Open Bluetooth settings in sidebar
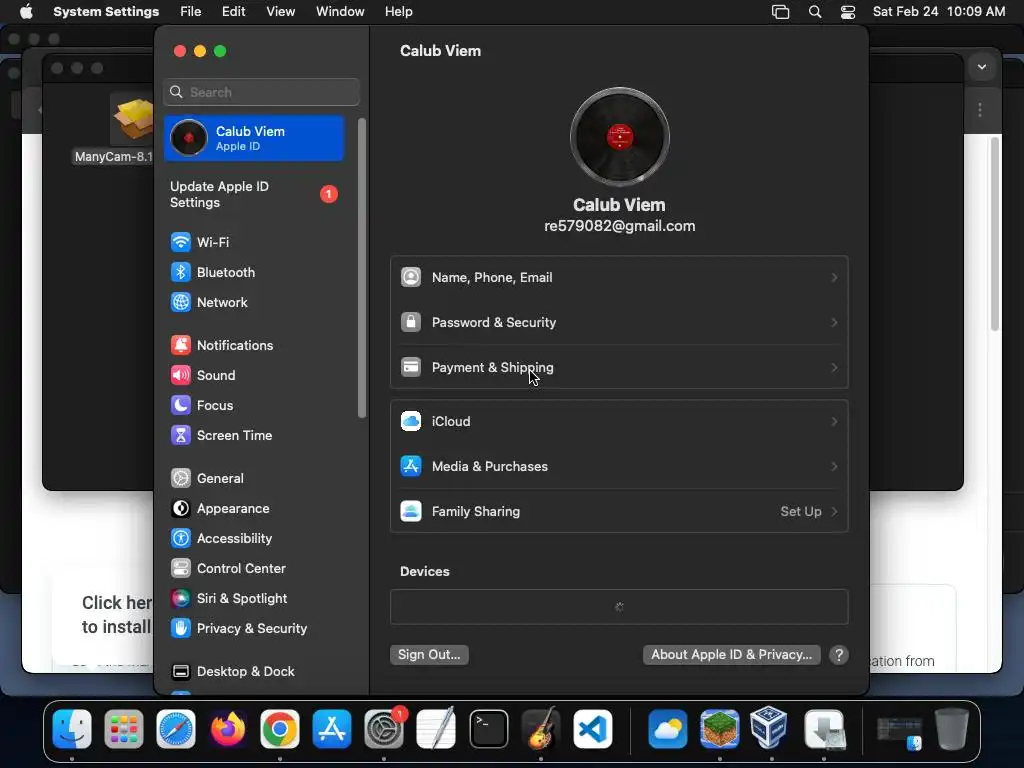Viewport: 1024px width, 768px height. click(212, 272)
